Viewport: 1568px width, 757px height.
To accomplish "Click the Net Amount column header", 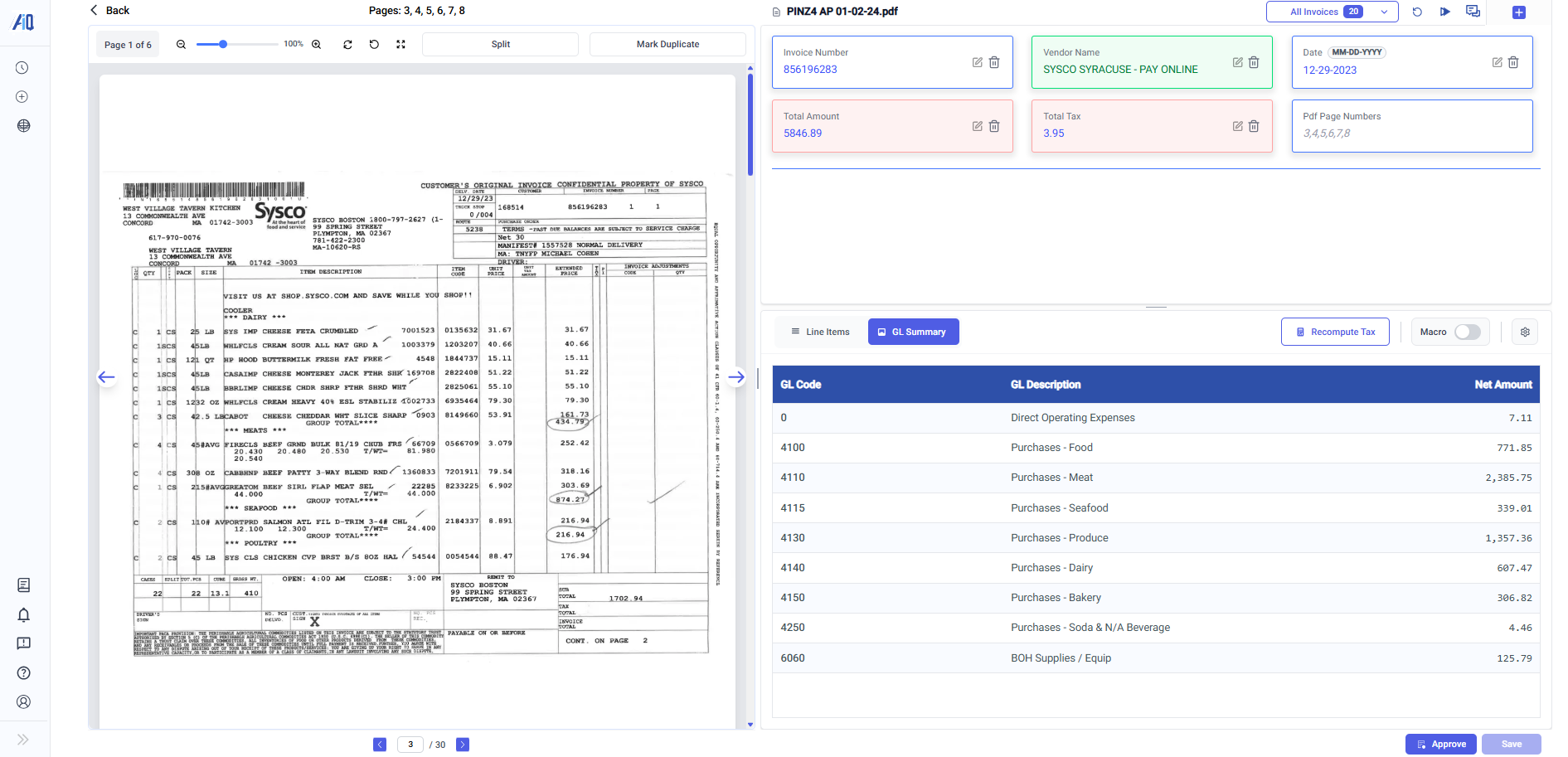I will click(1502, 385).
